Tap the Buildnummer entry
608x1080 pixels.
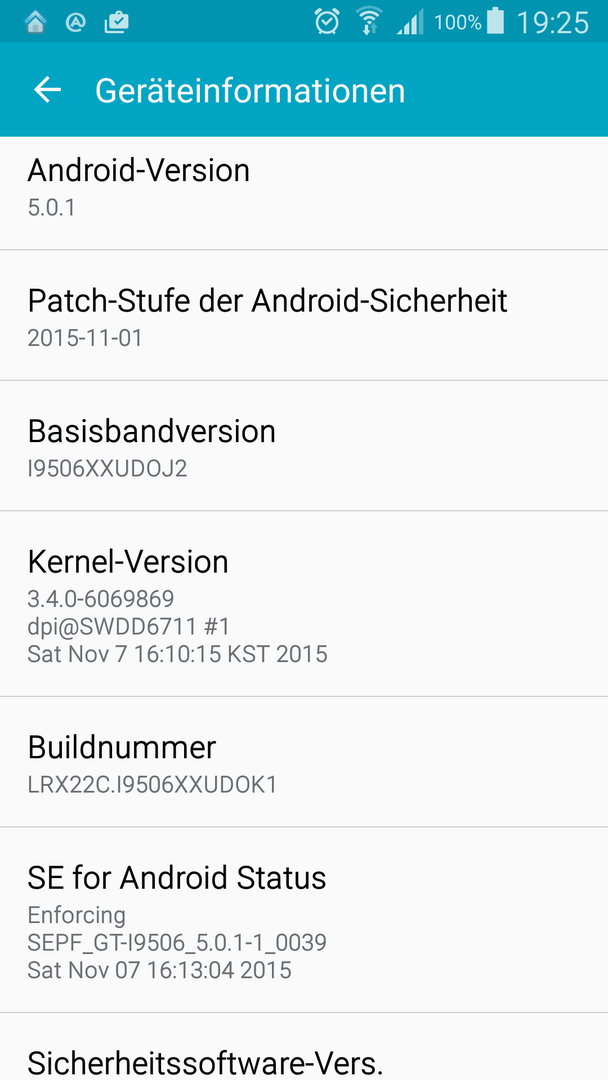click(304, 762)
